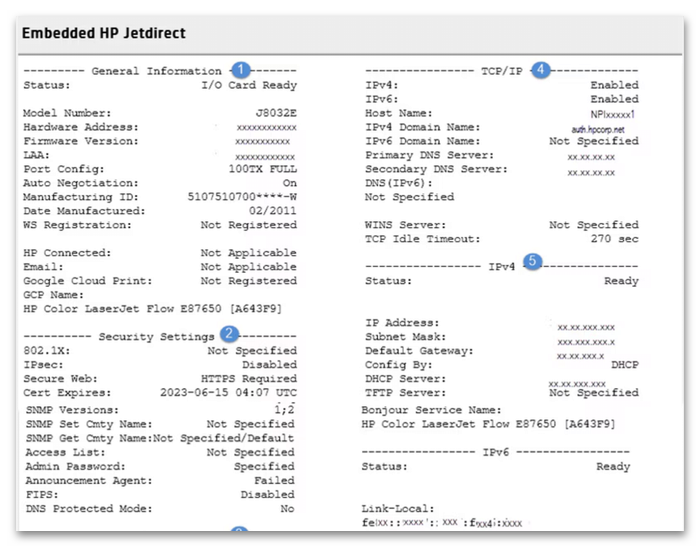Click "Not Specified/Default" SNMP Get community value
Viewport: 700px width, 547px height.
click(224, 438)
